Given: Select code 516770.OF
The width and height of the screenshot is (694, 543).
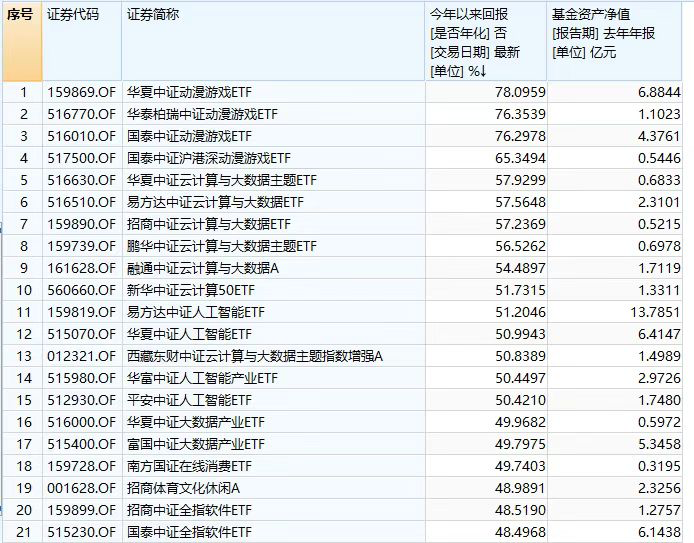Looking at the screenshot, I should [x=81, y=114].
